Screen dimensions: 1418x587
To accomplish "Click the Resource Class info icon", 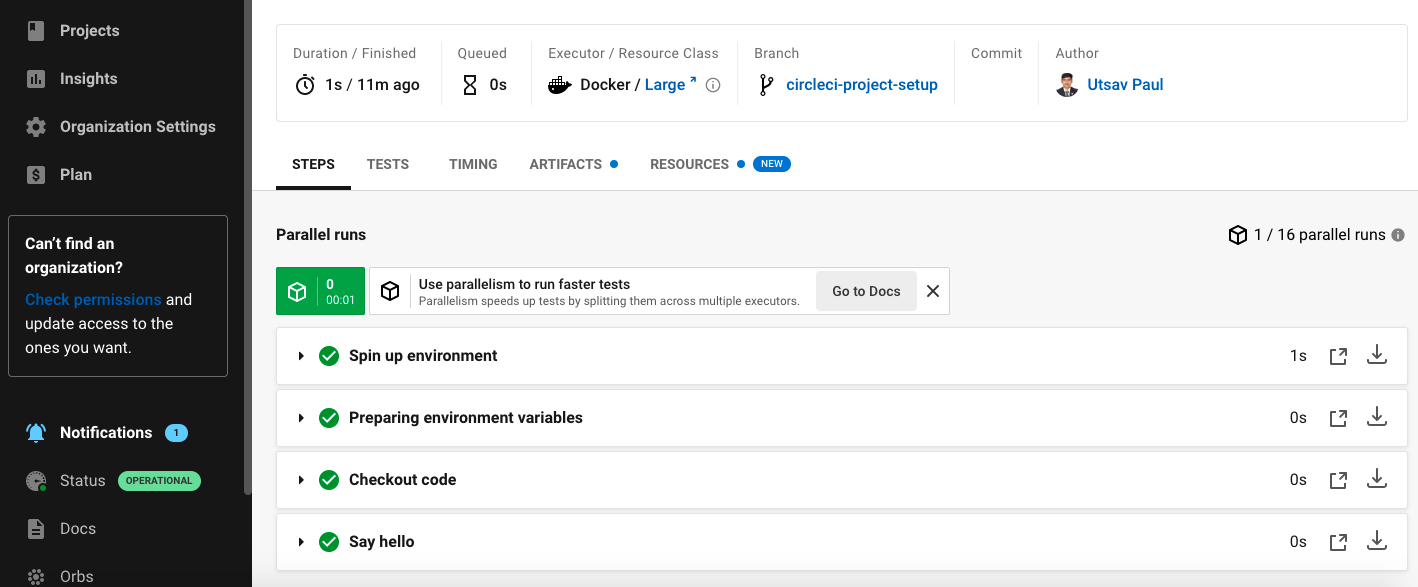I will (x=713, y=85).
